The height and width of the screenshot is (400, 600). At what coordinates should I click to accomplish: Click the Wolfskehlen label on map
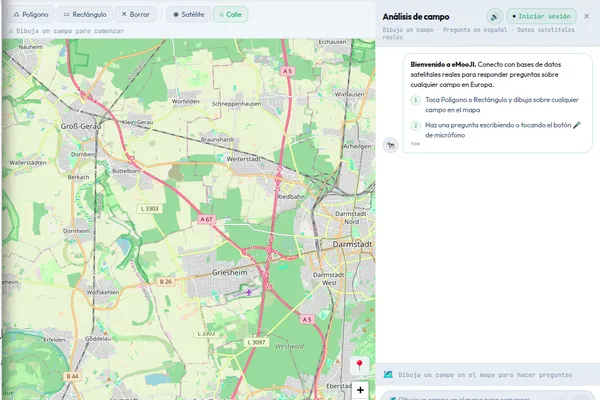(103, 292)
